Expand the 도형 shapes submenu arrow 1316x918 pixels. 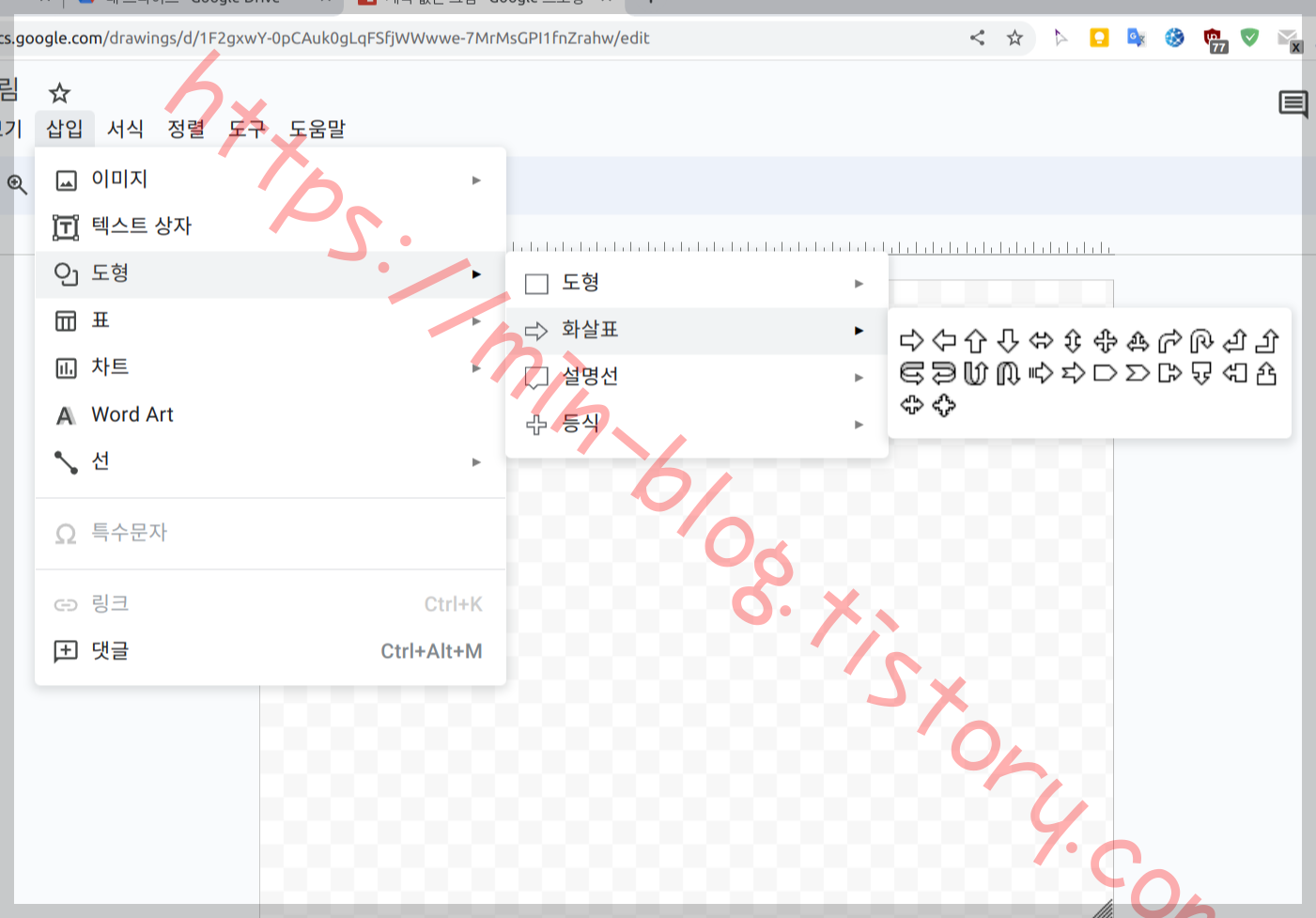click(859, 284)
